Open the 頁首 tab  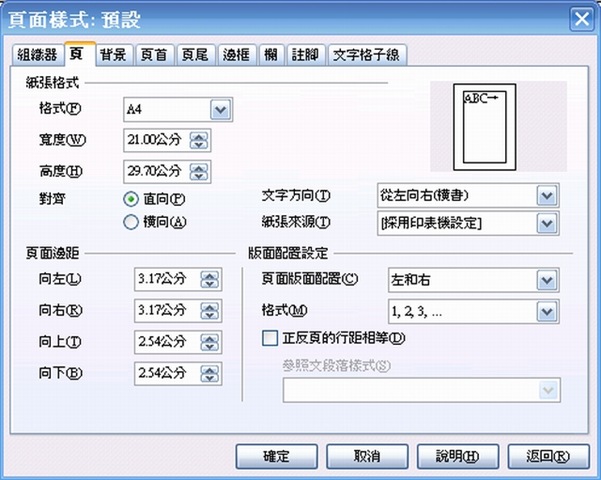tap(155, 55)
